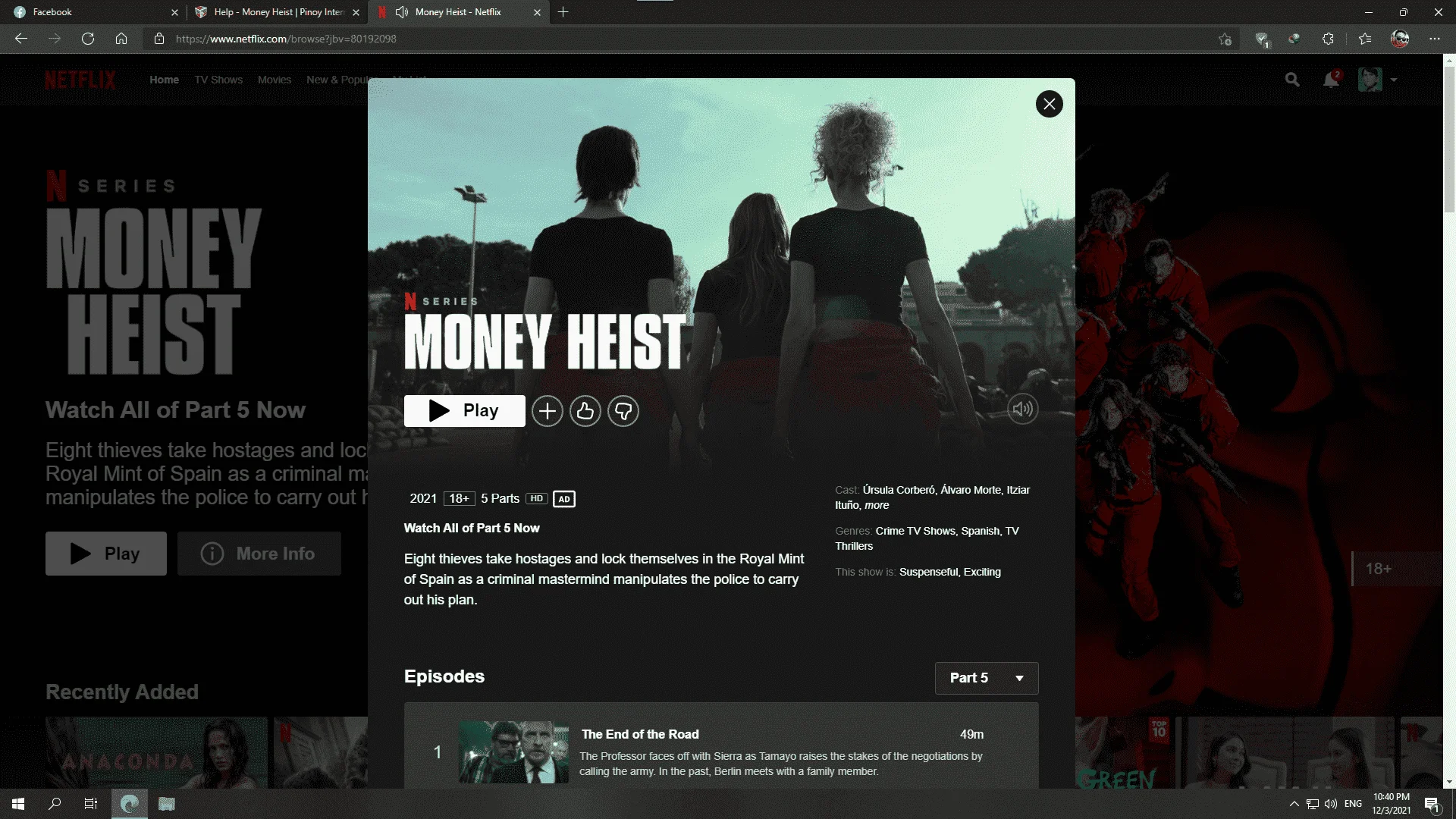Add this page to favorites
This screenshot has height=819, width=1456.
point(1225,39)
